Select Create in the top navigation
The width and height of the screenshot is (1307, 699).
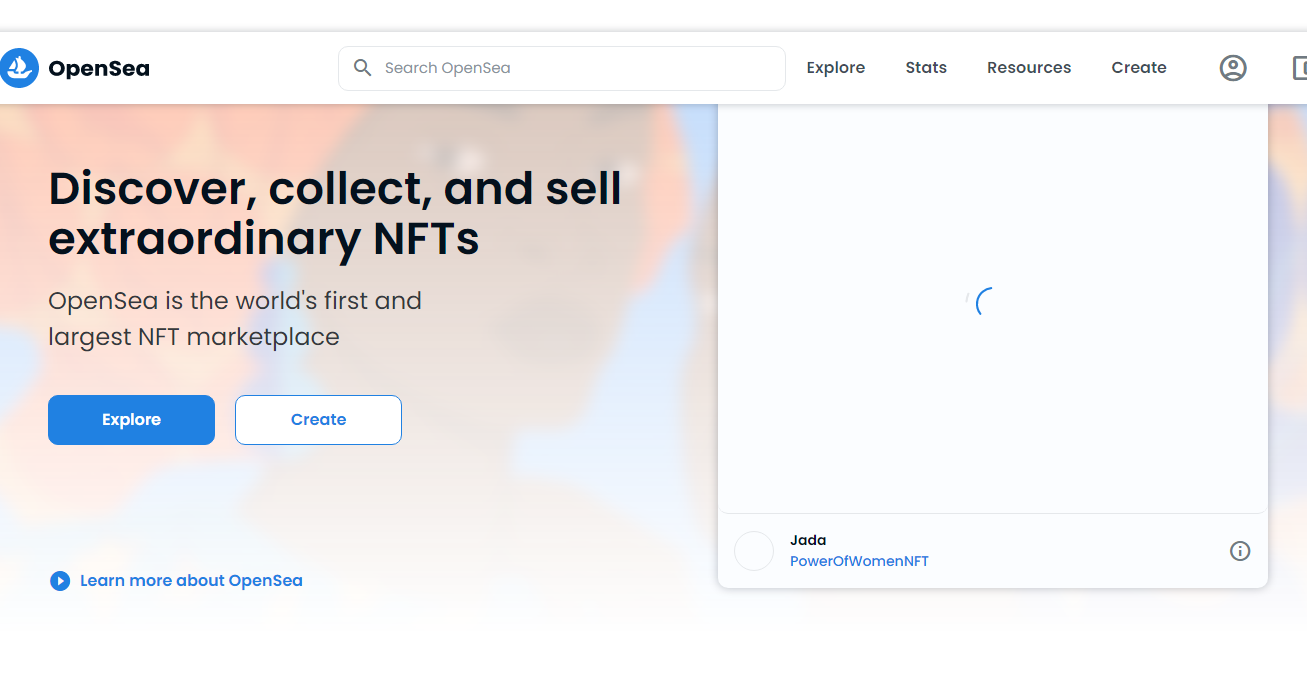pos(1138,68)
